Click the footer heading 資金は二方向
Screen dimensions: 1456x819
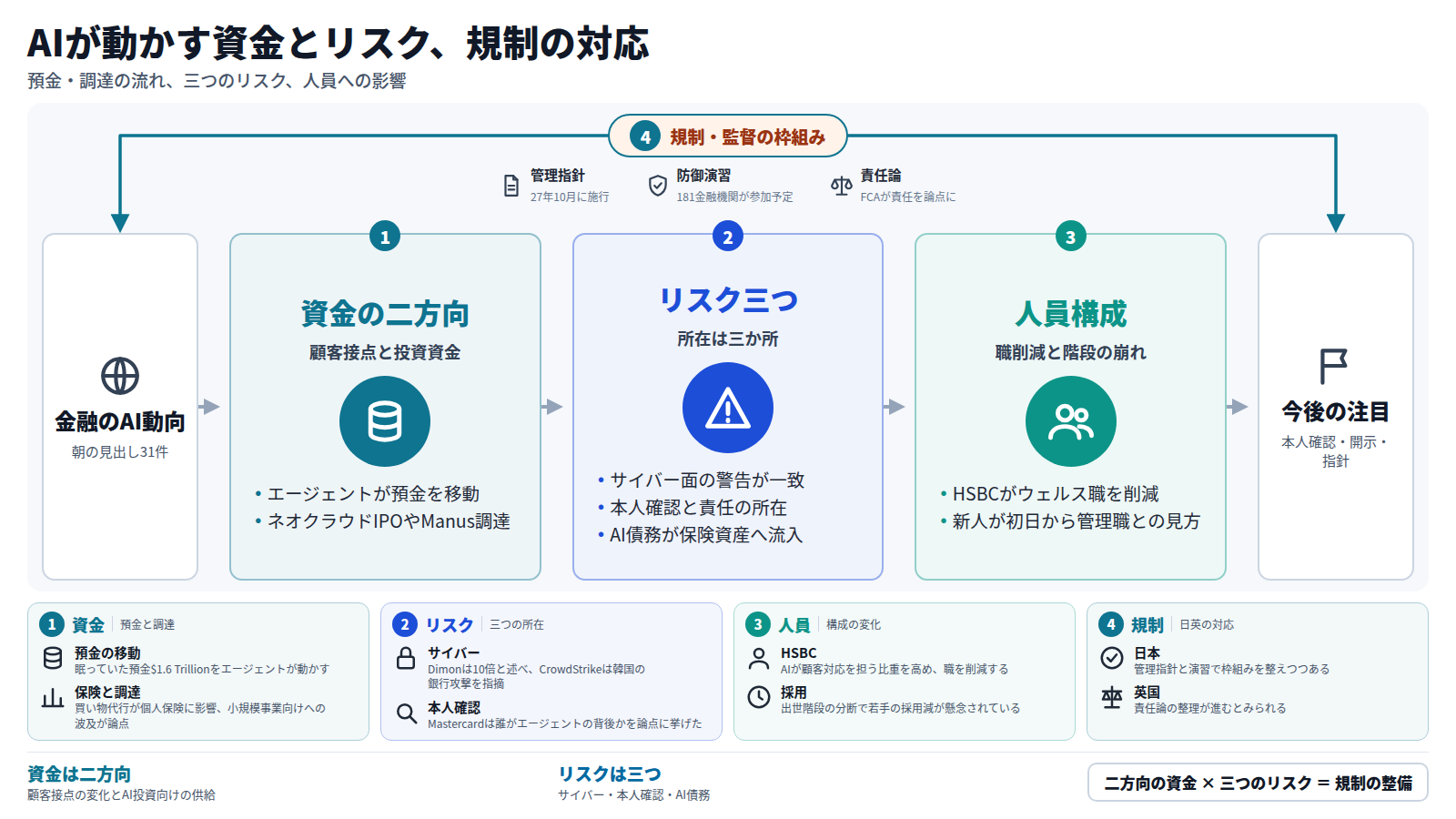(79, 774)
